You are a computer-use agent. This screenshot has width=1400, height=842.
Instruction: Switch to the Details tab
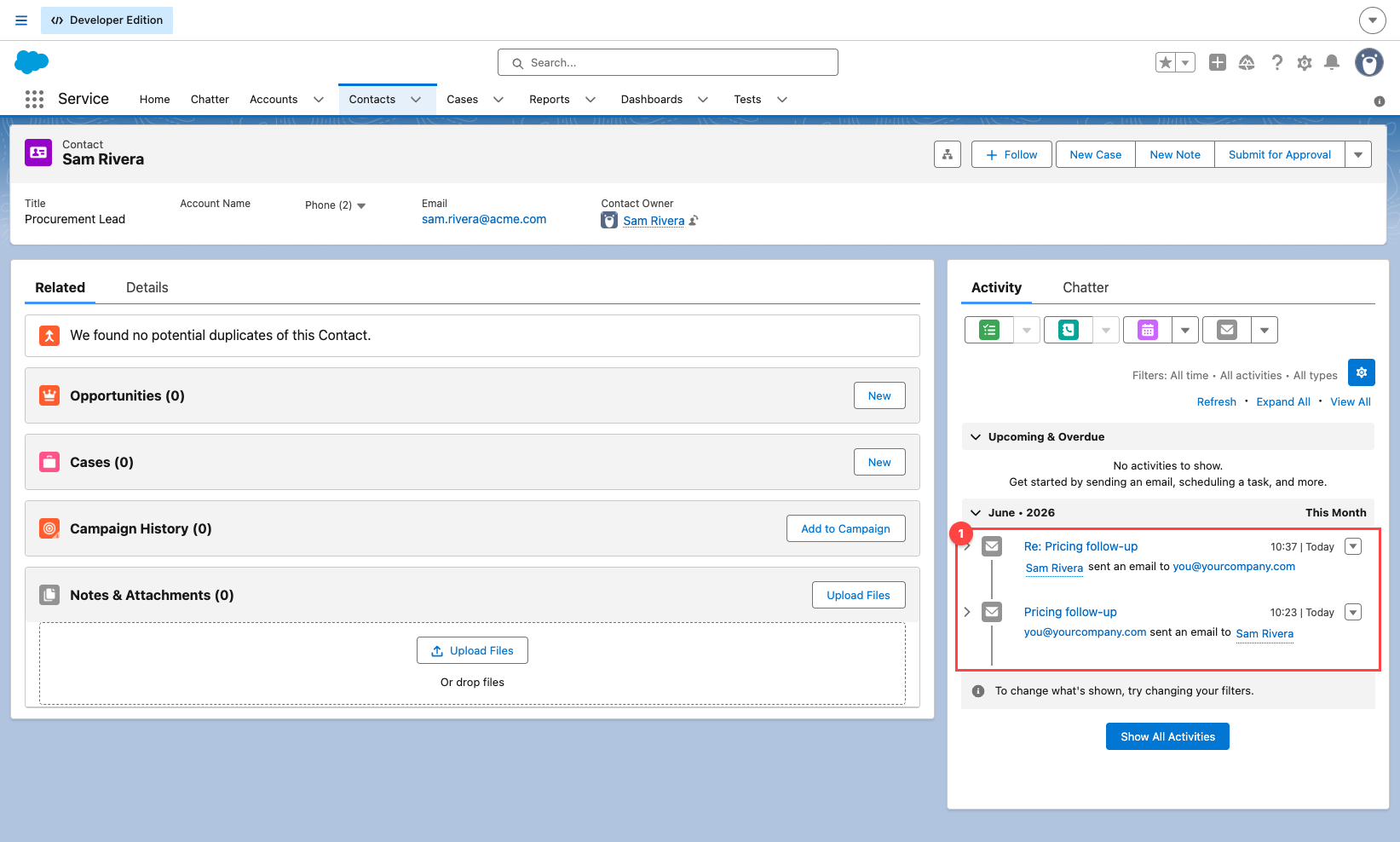[x=147, y=288]
